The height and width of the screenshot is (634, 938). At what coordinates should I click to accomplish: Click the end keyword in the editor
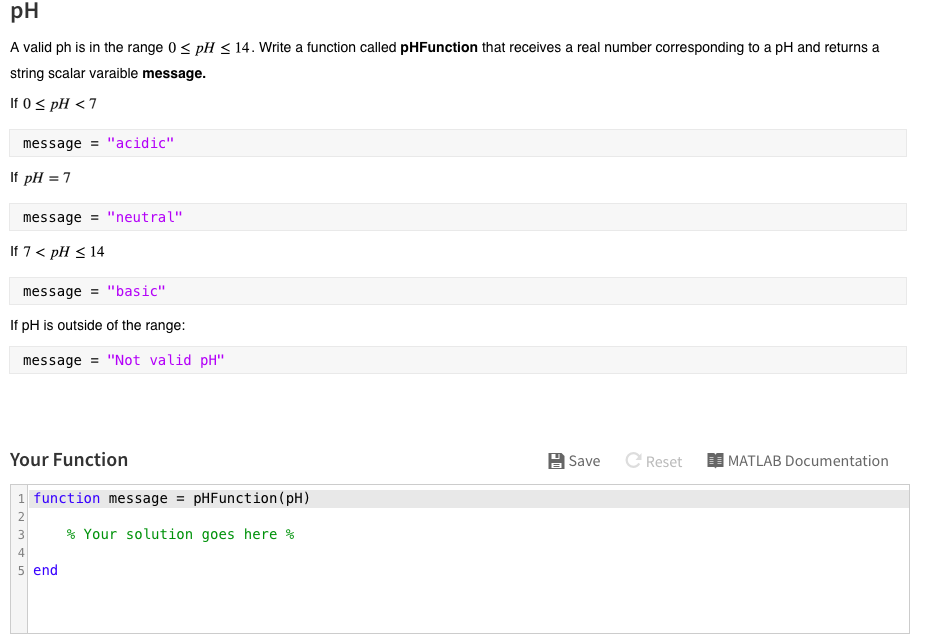44,570
